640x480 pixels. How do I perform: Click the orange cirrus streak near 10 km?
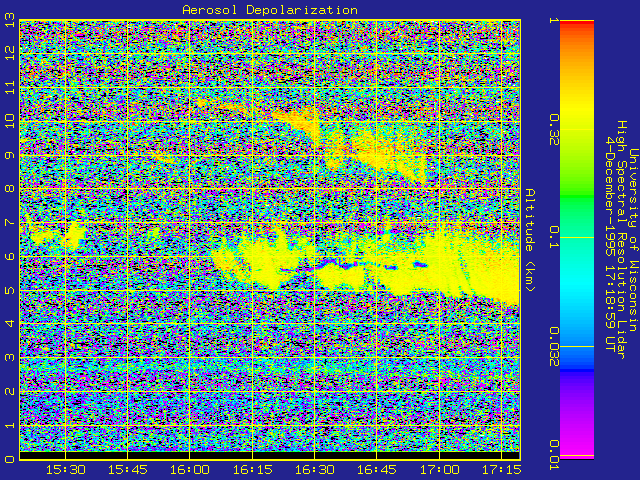(x=300, y=118)
